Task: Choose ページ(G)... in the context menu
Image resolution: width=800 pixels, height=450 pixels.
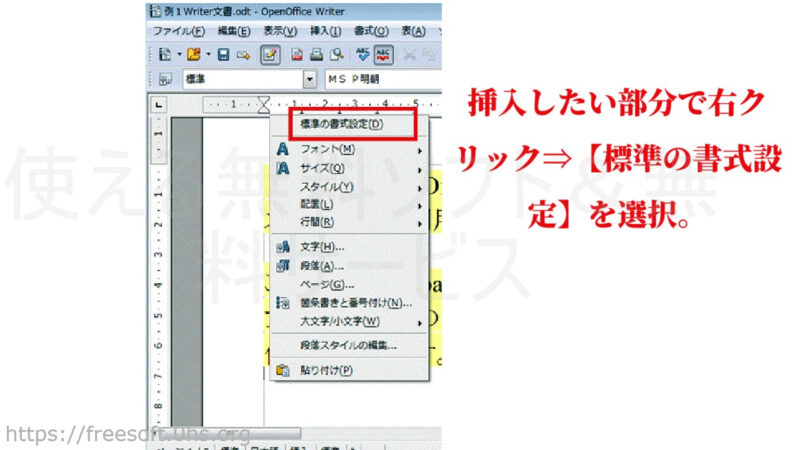Action: 350,285
